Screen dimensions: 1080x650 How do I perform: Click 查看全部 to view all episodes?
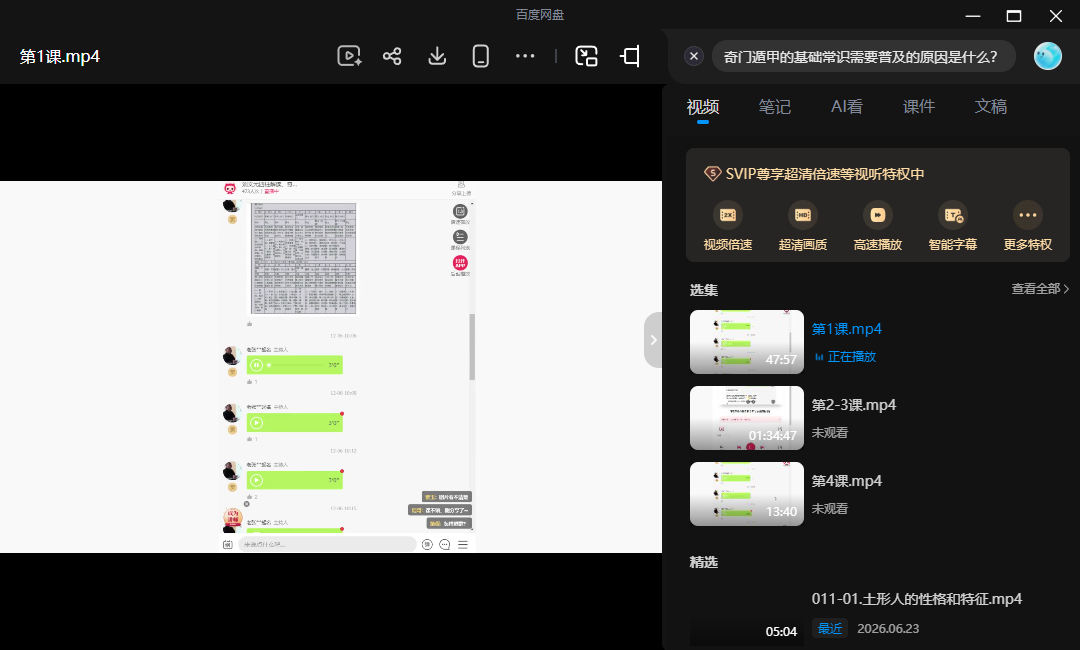point(1040,289)
